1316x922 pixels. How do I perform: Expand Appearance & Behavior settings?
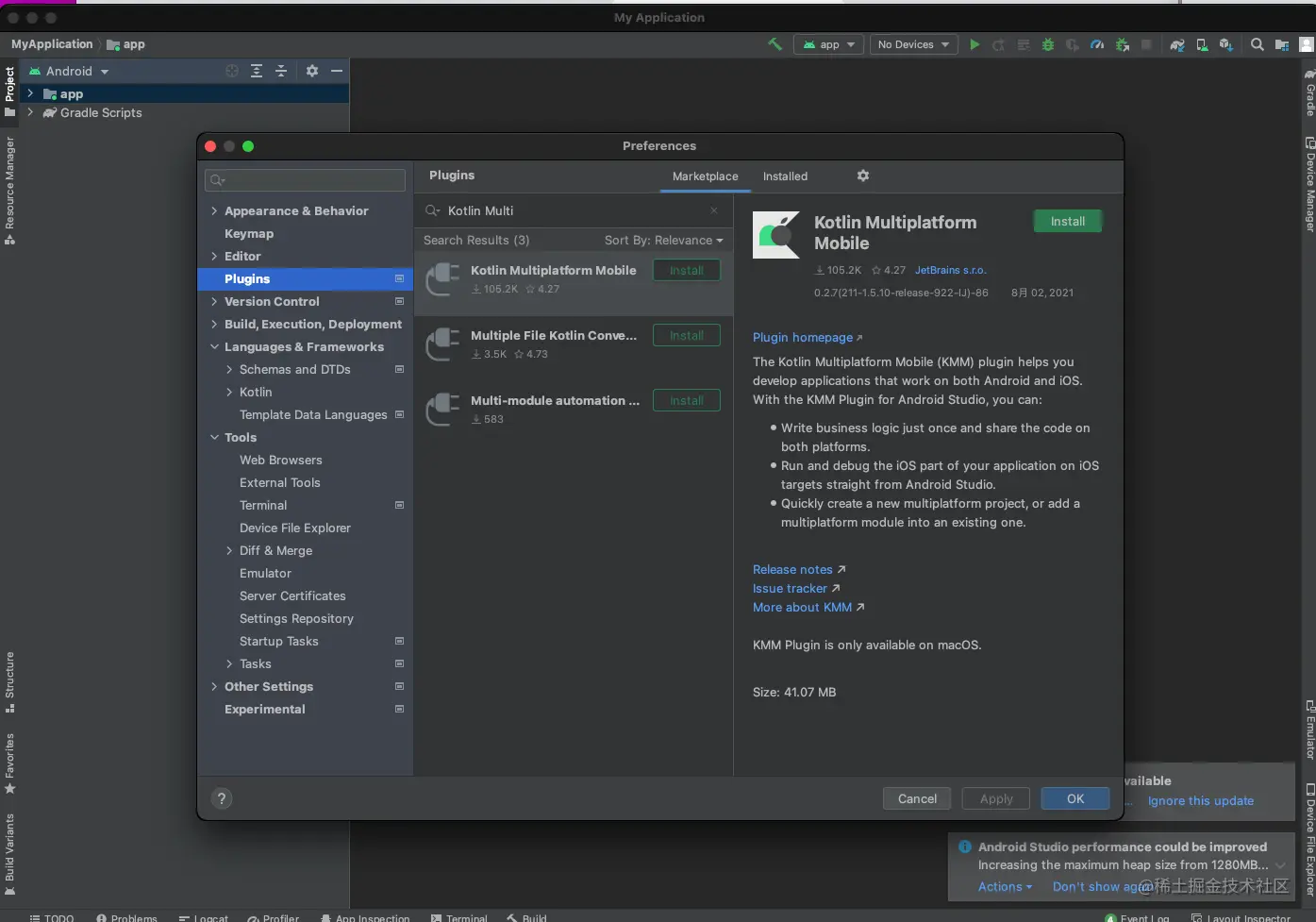pyautogui.click(x=214, y=210)
